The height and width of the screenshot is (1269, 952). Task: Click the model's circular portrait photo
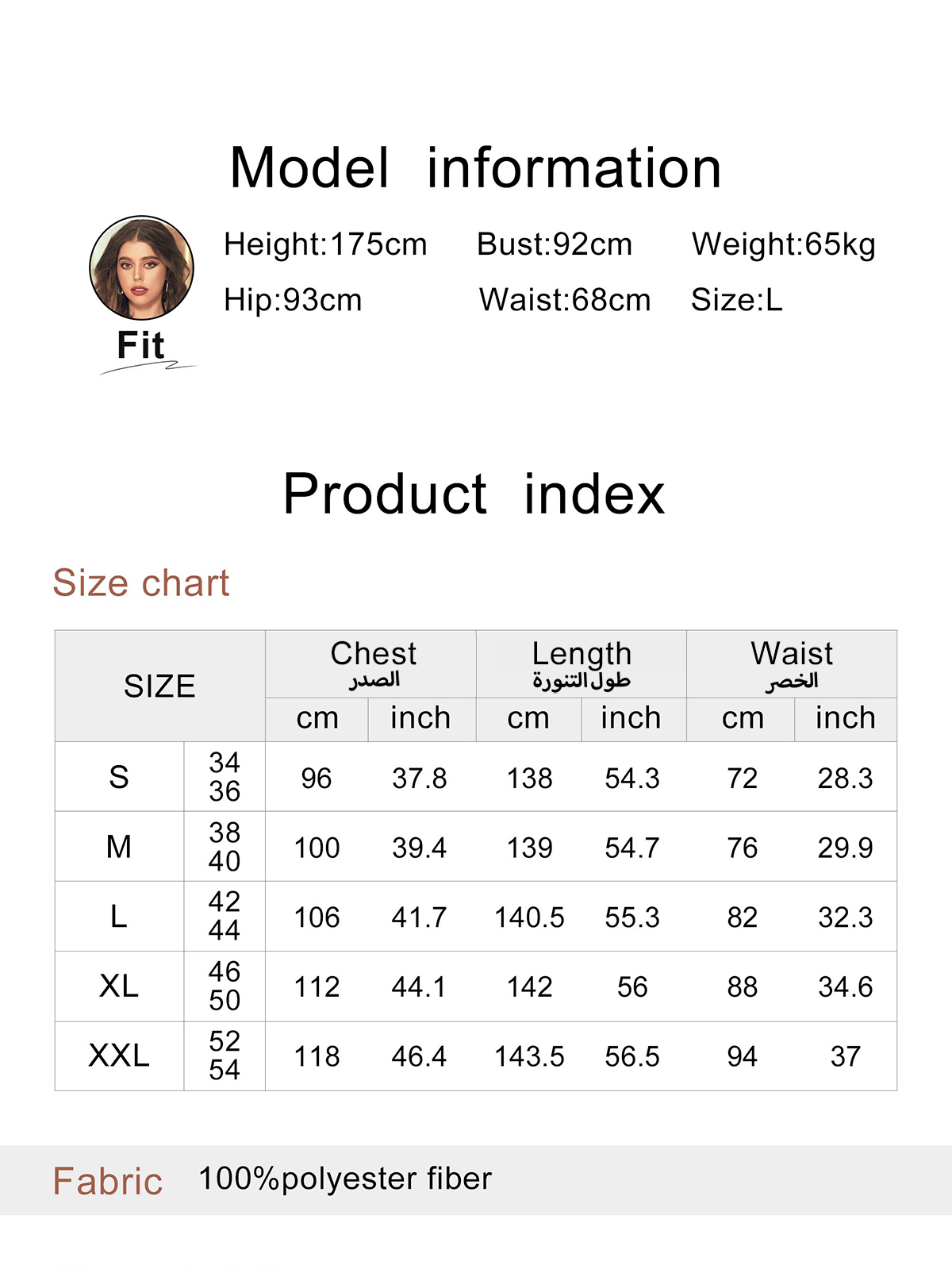(141, 267)
